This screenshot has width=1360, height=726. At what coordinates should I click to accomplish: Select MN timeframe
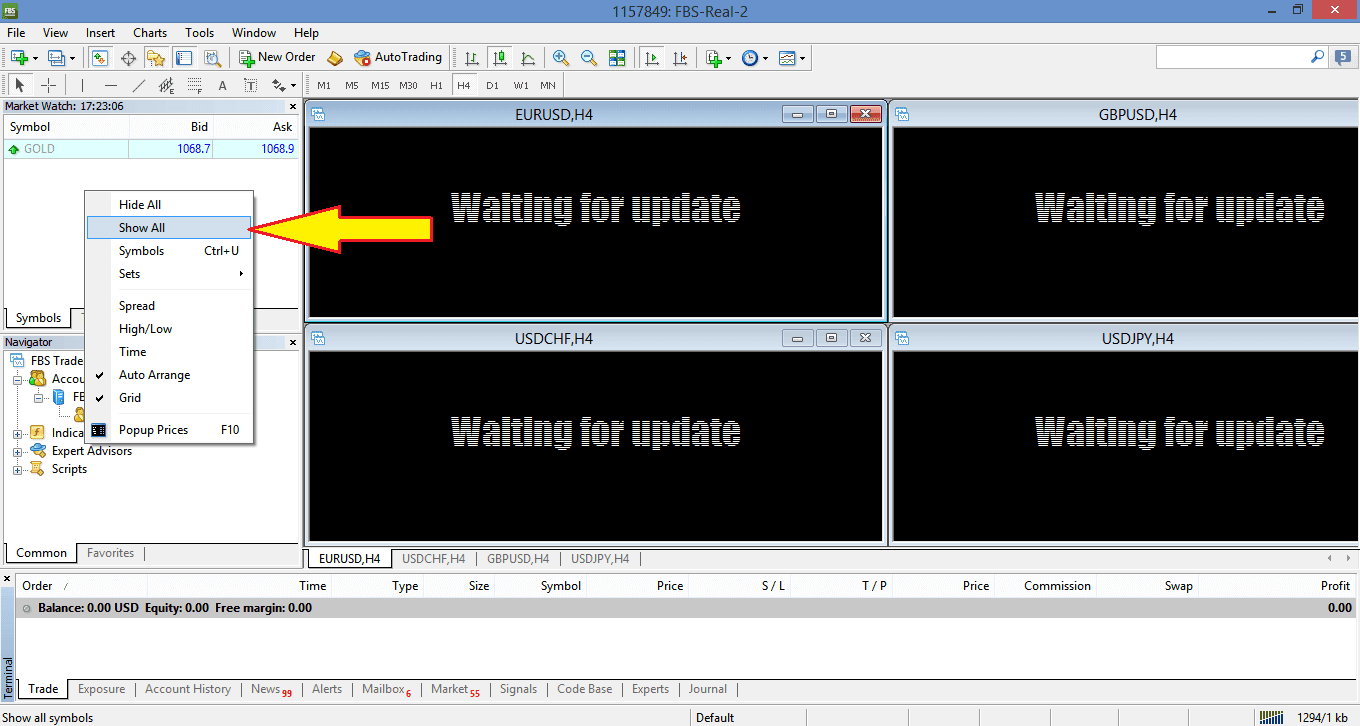tap(548, 85)
